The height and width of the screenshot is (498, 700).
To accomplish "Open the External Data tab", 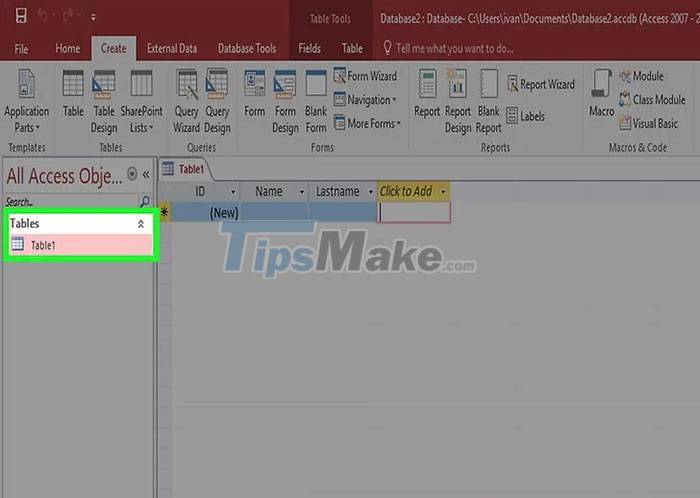I will point(172,48).
